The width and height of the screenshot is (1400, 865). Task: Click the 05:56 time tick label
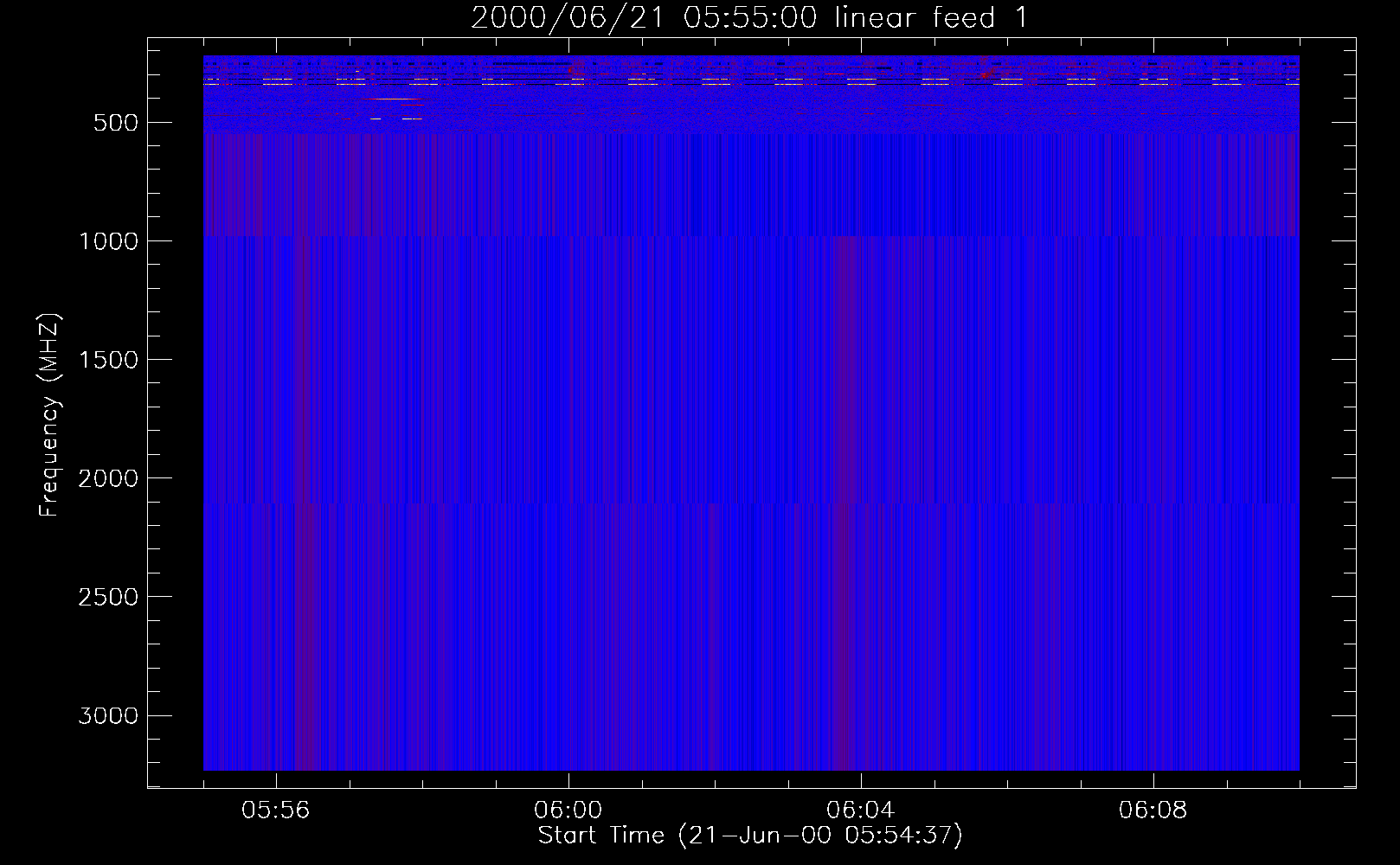(276, 811)
